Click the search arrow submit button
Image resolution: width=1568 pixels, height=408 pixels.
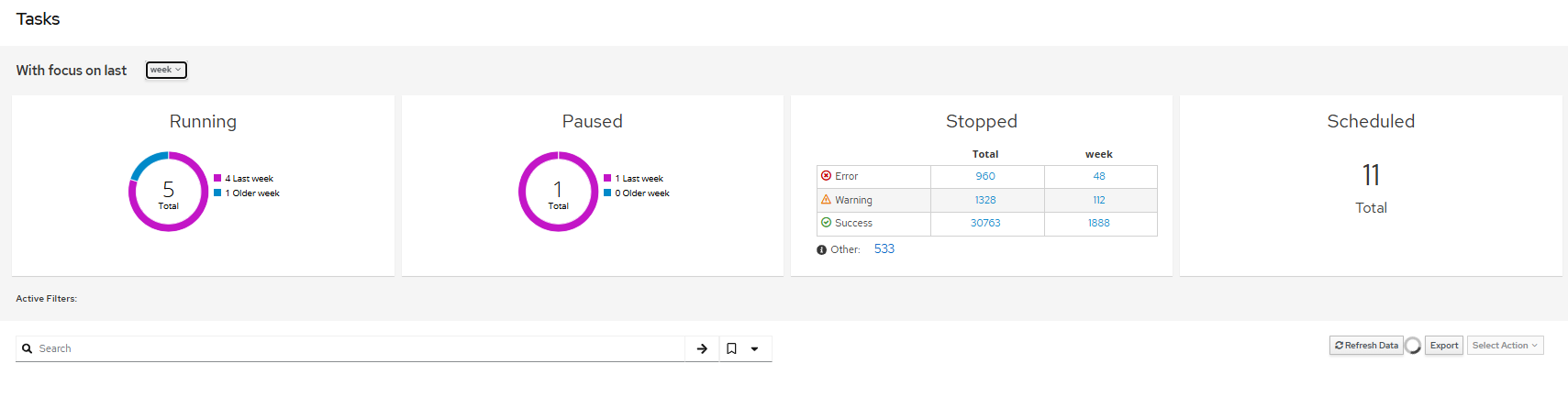coord(702,348)
